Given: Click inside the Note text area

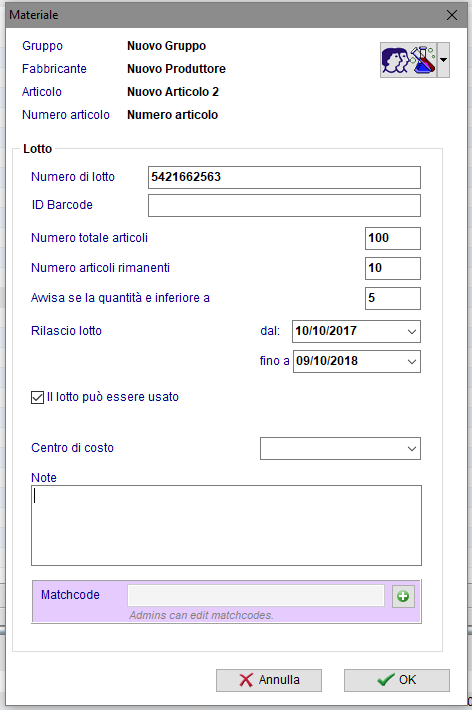Looking at the screenshot, I should tap(226, 525).
